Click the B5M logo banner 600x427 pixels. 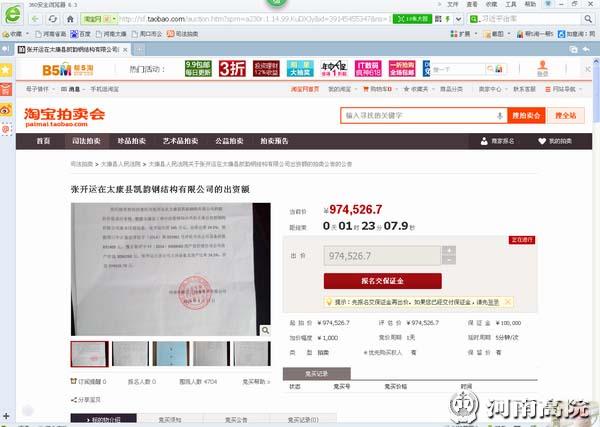[x=67, y=70]
